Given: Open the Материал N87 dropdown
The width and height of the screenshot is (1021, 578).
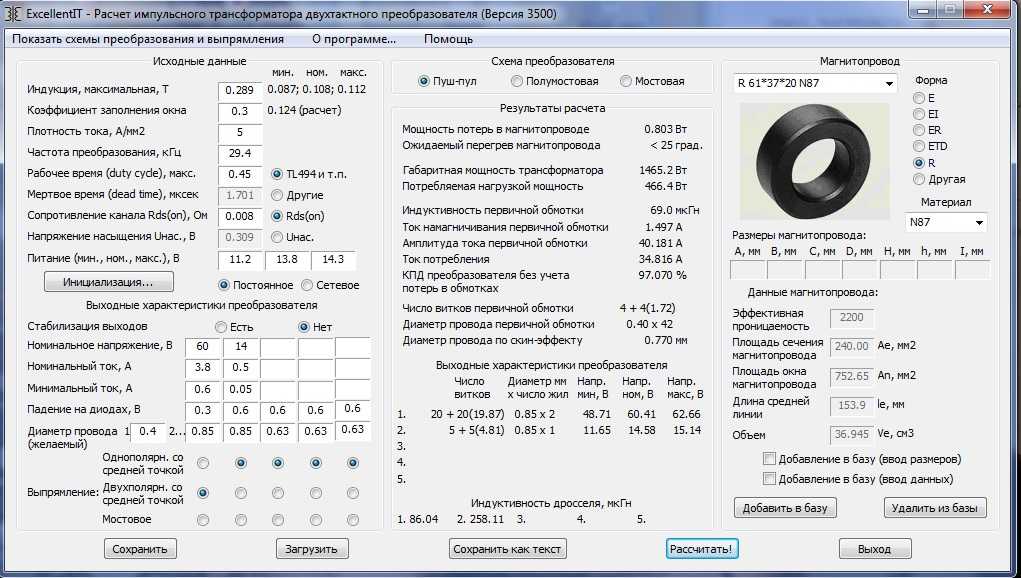Looking at the screenshot, I should pos(945,223).
